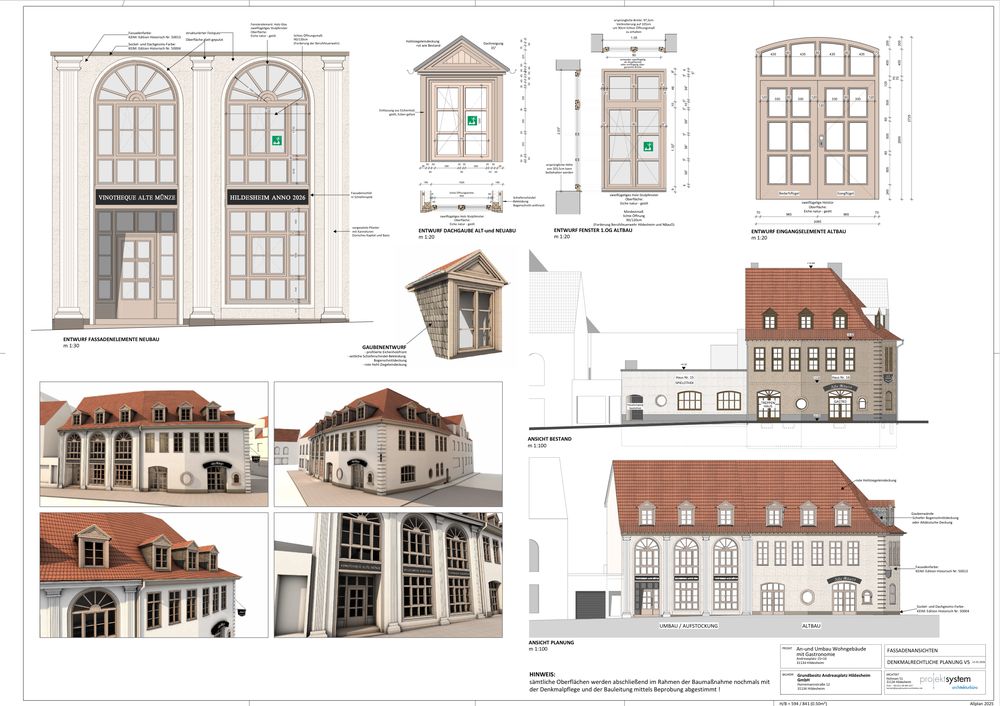This screenshot has height=706, width=1000.
Task: Click the projektsystem logo in the title block
Action: coord(946,680)
